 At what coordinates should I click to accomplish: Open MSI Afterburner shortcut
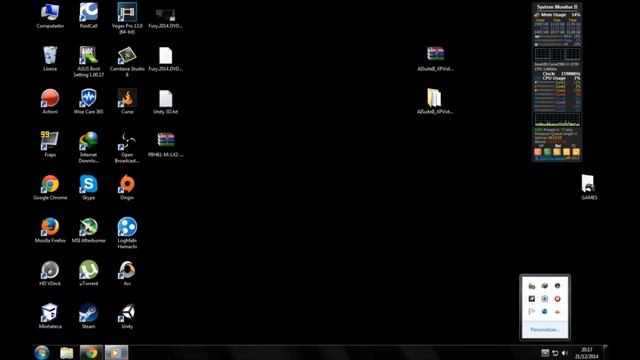tap(89, 230)
